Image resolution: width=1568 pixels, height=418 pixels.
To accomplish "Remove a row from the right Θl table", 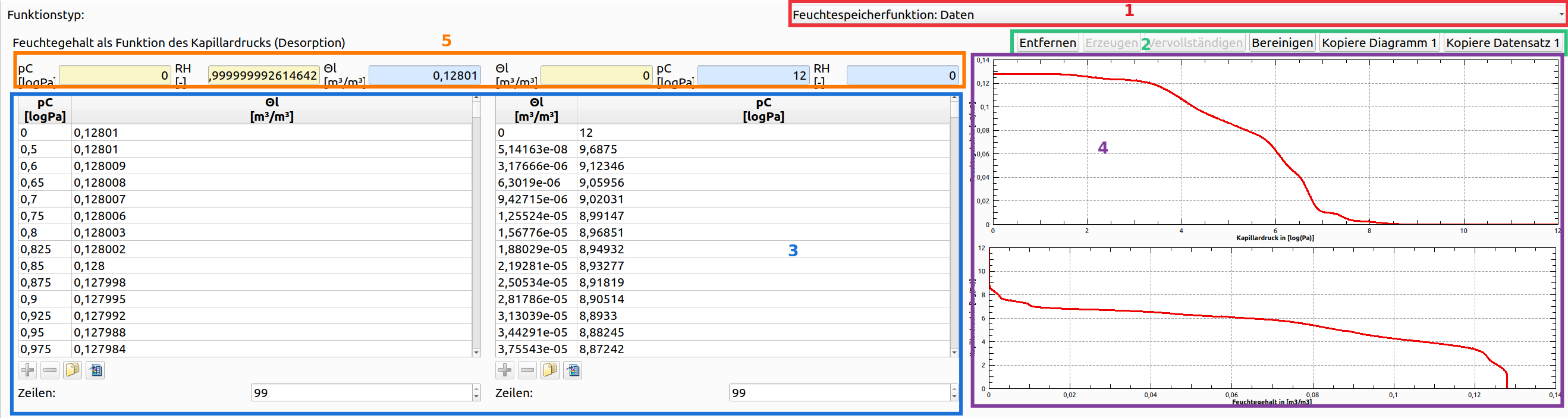I will pyautogui.click(x=527, y=370).
